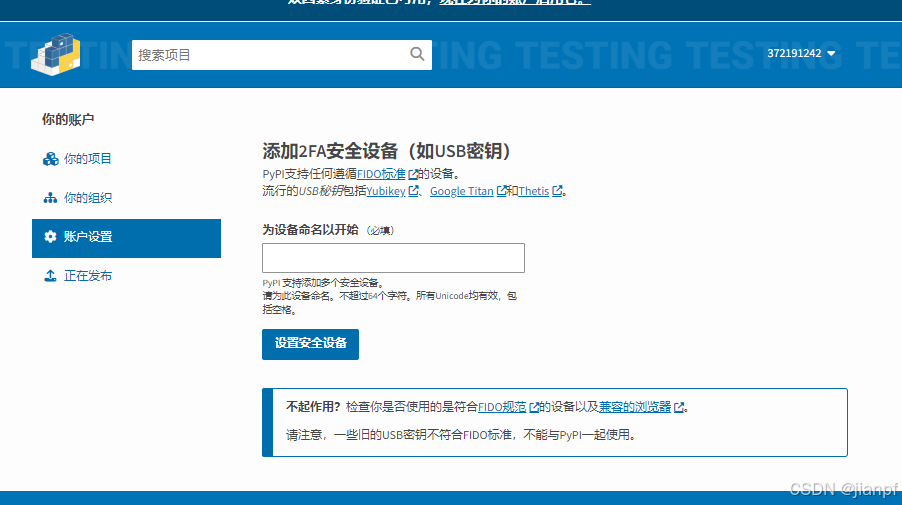Open the FIDO标准 link
This screenshot has width=902, height=505.
click(381, 174)
